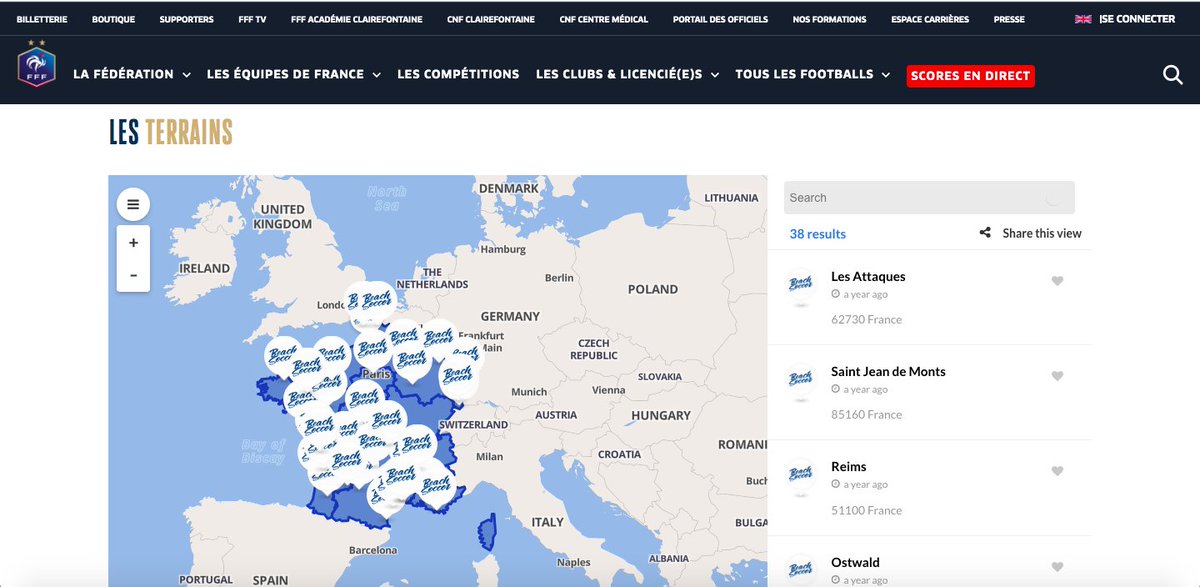Zoom out on the map with minus button
Screen dimensions: 1200x587
tap(133, 275)
